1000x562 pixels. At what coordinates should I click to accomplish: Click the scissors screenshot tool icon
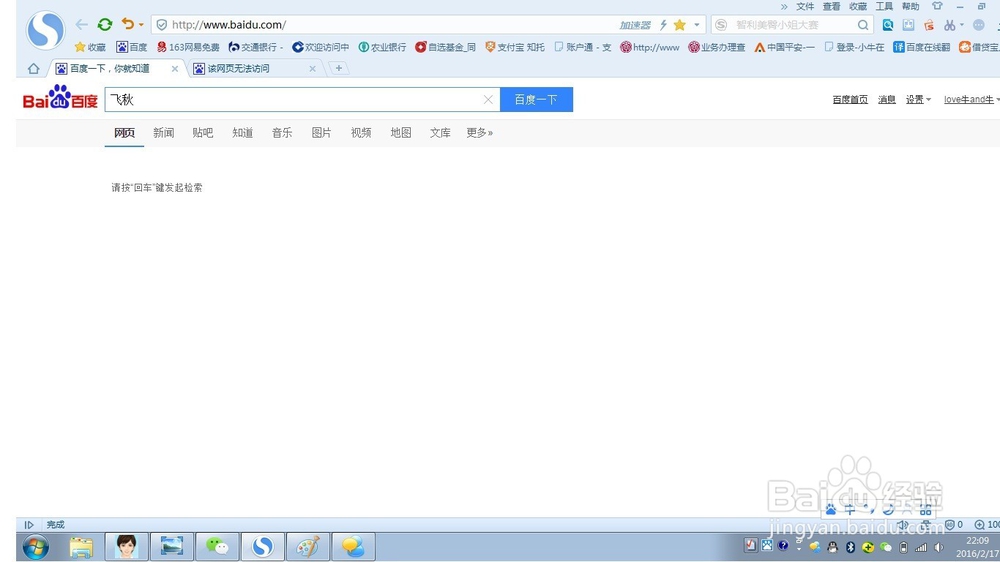click(950, 25)
